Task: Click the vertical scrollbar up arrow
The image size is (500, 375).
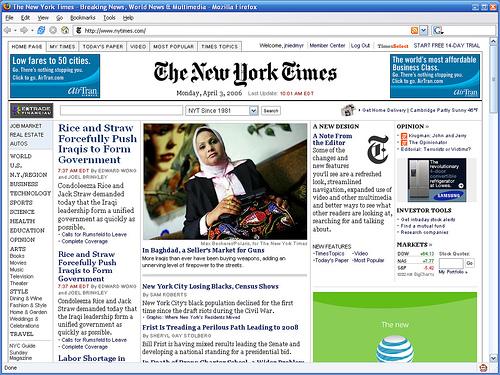Action: pyautogui.click(x=493, y=41)
